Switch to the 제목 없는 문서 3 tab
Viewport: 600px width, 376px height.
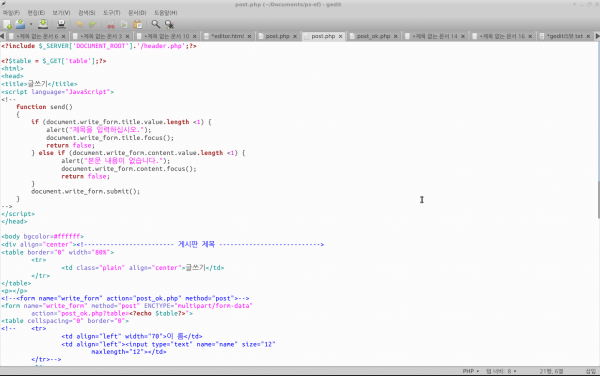click(101, 36)
